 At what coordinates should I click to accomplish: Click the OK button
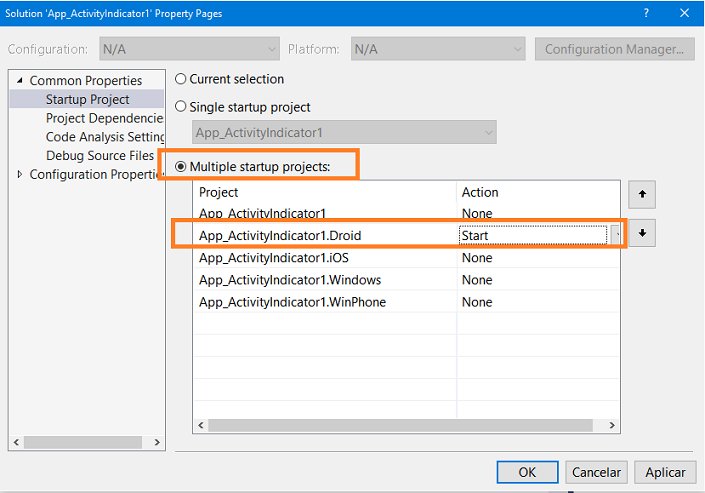(527, 472)
